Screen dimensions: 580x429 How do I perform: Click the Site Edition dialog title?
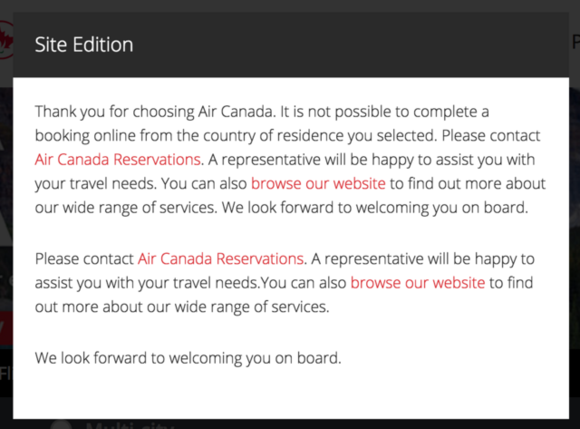click(84, 45)
